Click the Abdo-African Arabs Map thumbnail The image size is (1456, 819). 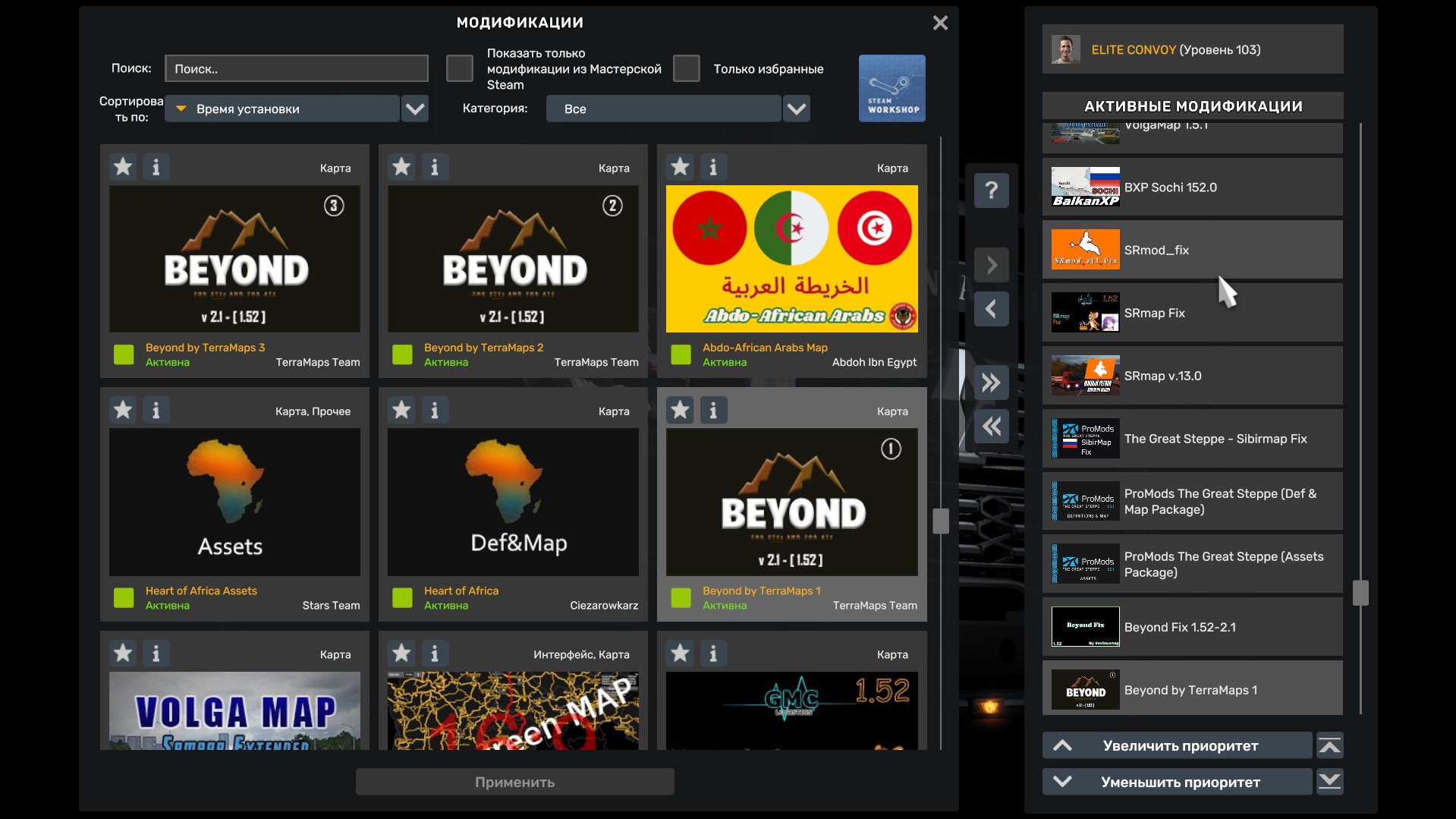pos(791,259)
